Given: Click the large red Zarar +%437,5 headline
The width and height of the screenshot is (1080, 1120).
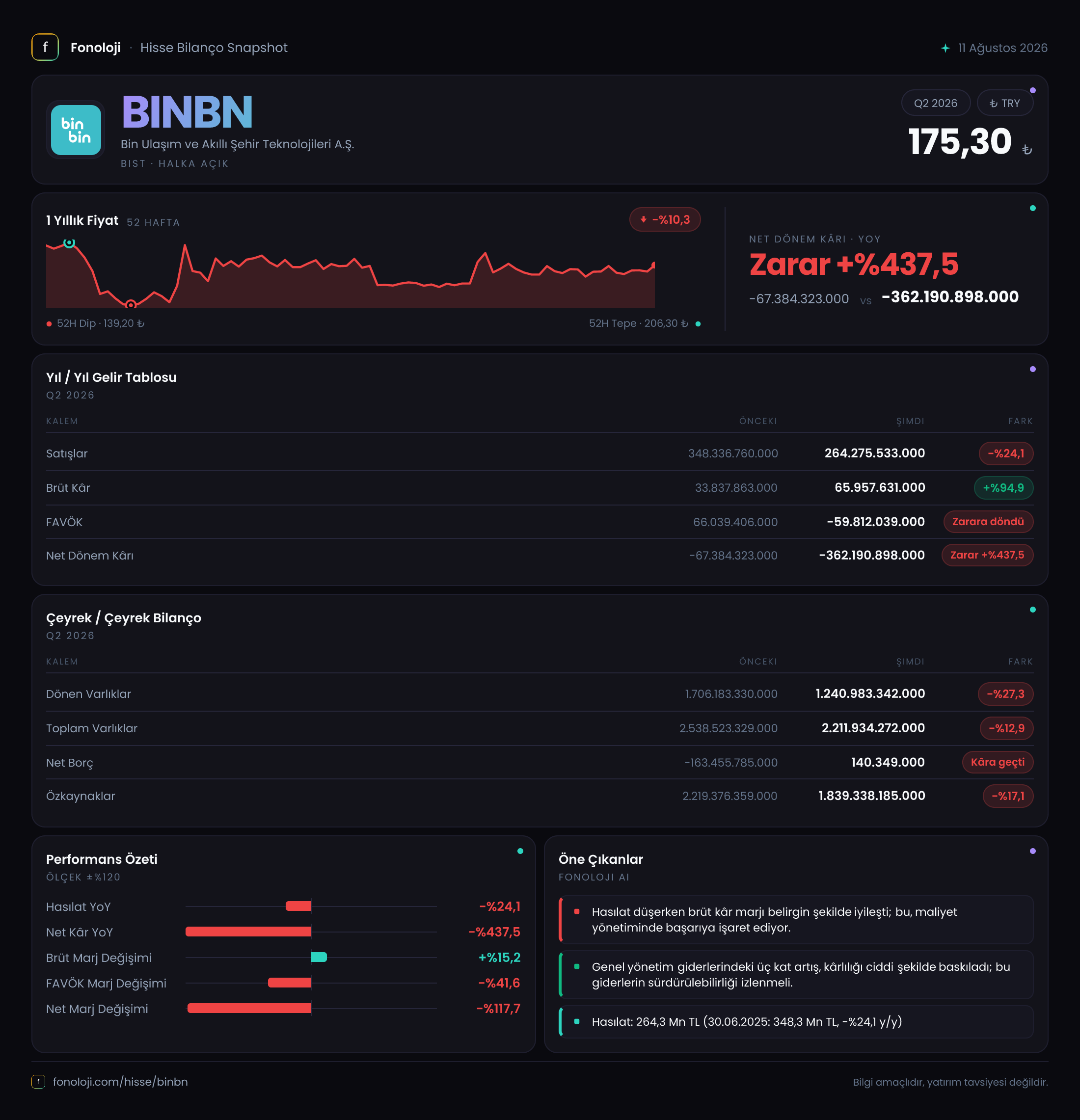Looking at the screenshot, I should tap(854, 265).
